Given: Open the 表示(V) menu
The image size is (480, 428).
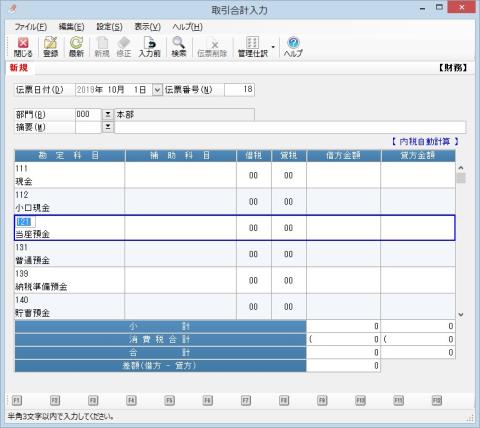Looking at the screenshot, I should (x=147, y=27).
